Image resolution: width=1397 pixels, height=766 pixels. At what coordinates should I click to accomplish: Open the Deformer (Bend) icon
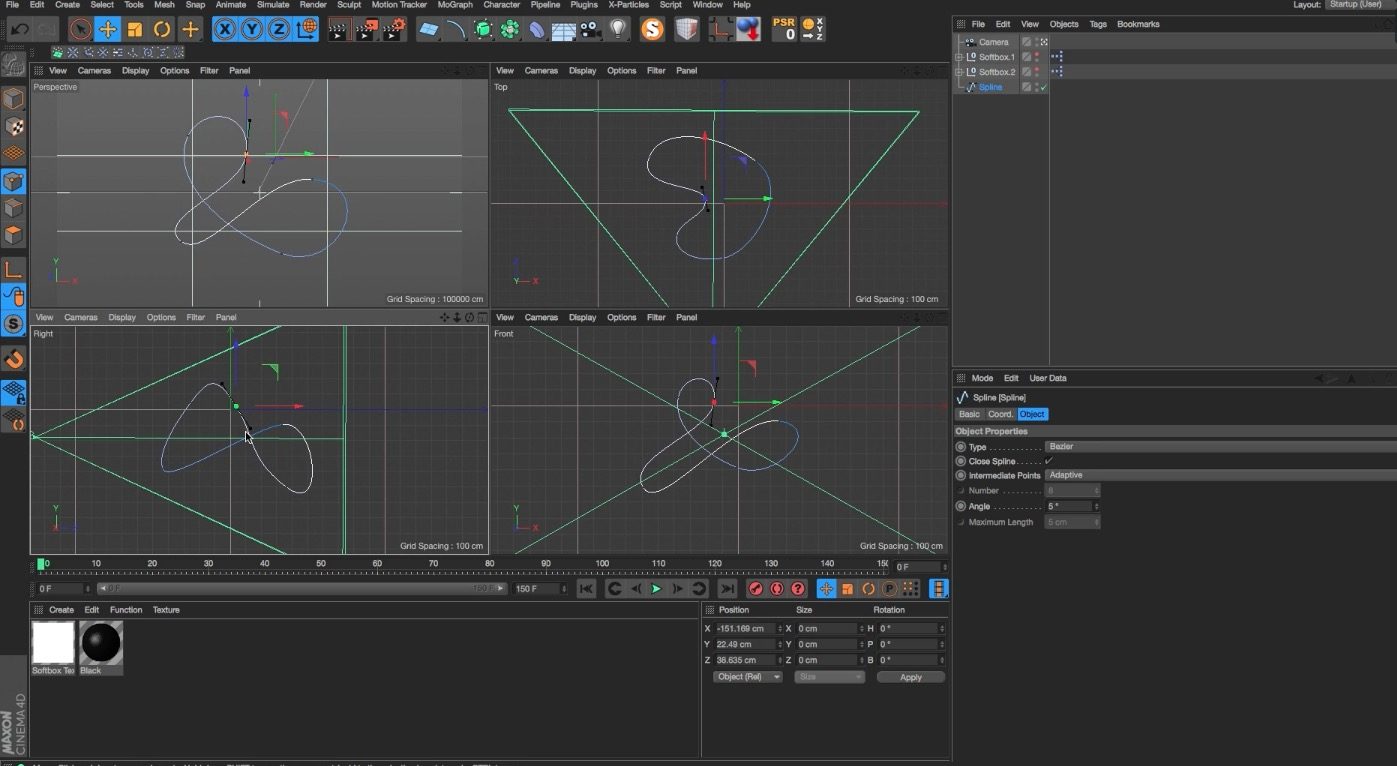(x=537, y=30)
